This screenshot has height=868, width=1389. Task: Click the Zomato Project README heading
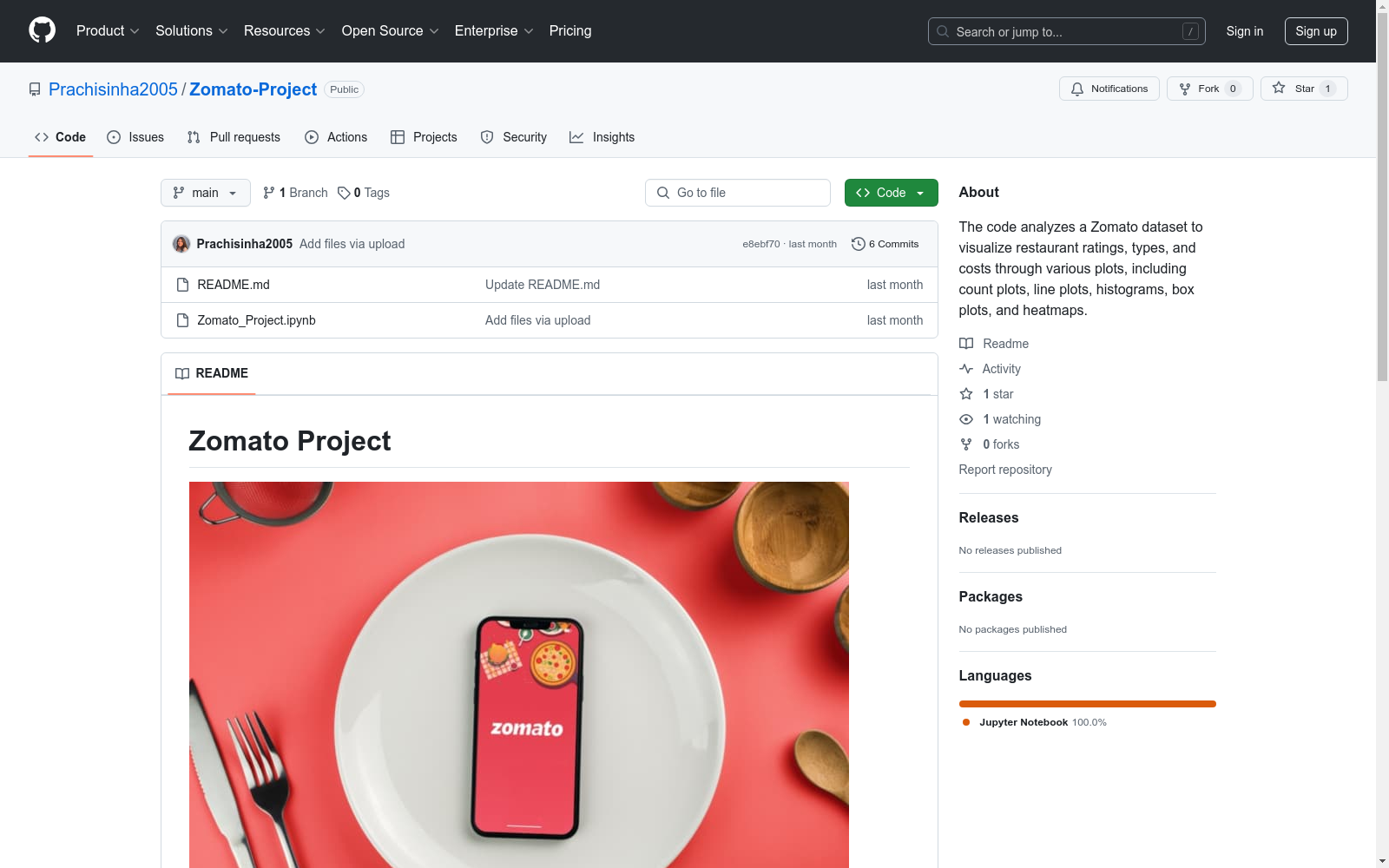click(x=290, y=441)
